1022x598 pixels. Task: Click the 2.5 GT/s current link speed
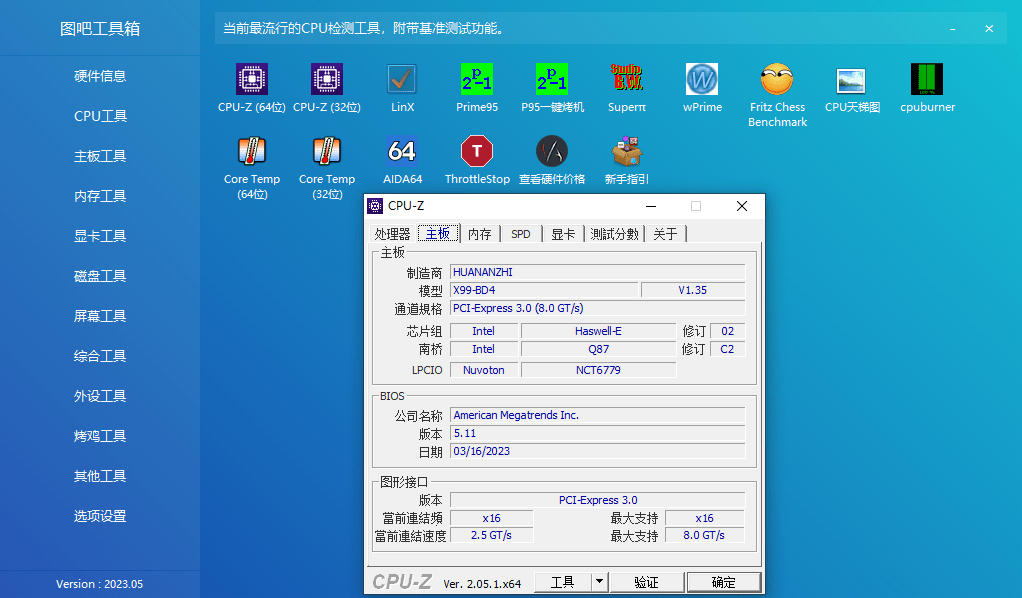tap(491, 535)
